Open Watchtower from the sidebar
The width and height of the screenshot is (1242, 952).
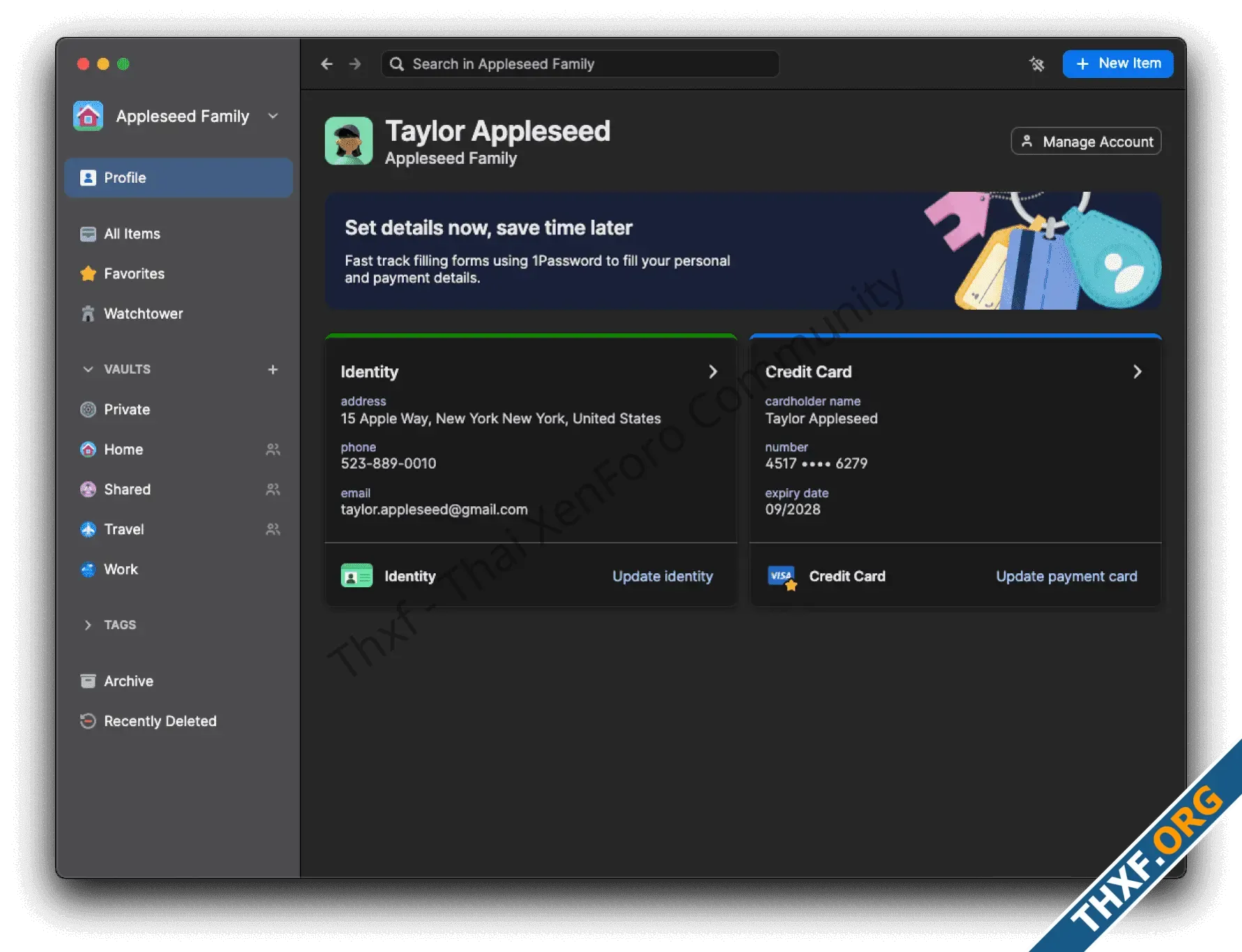[x=179, y=314]
